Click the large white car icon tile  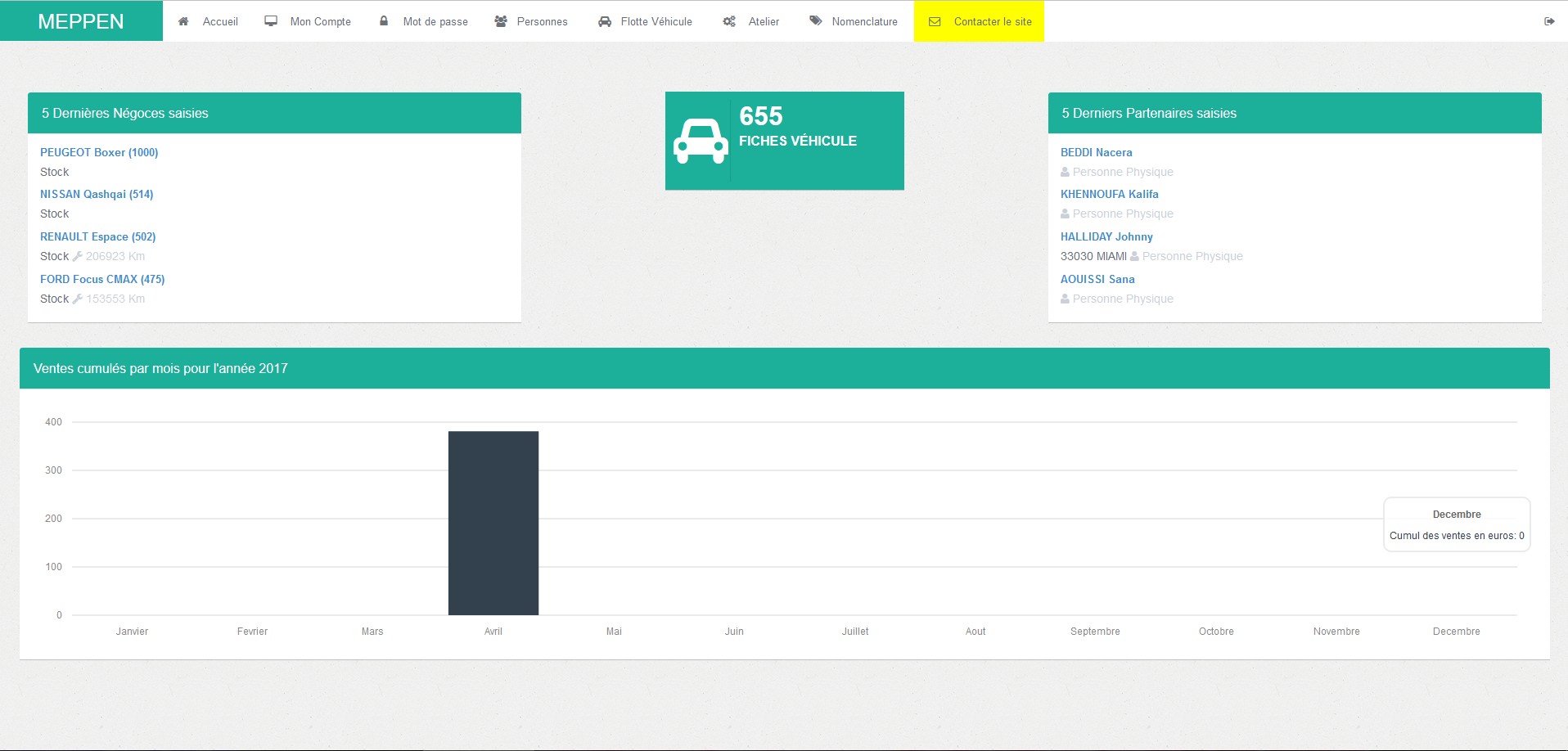(701, 141)
